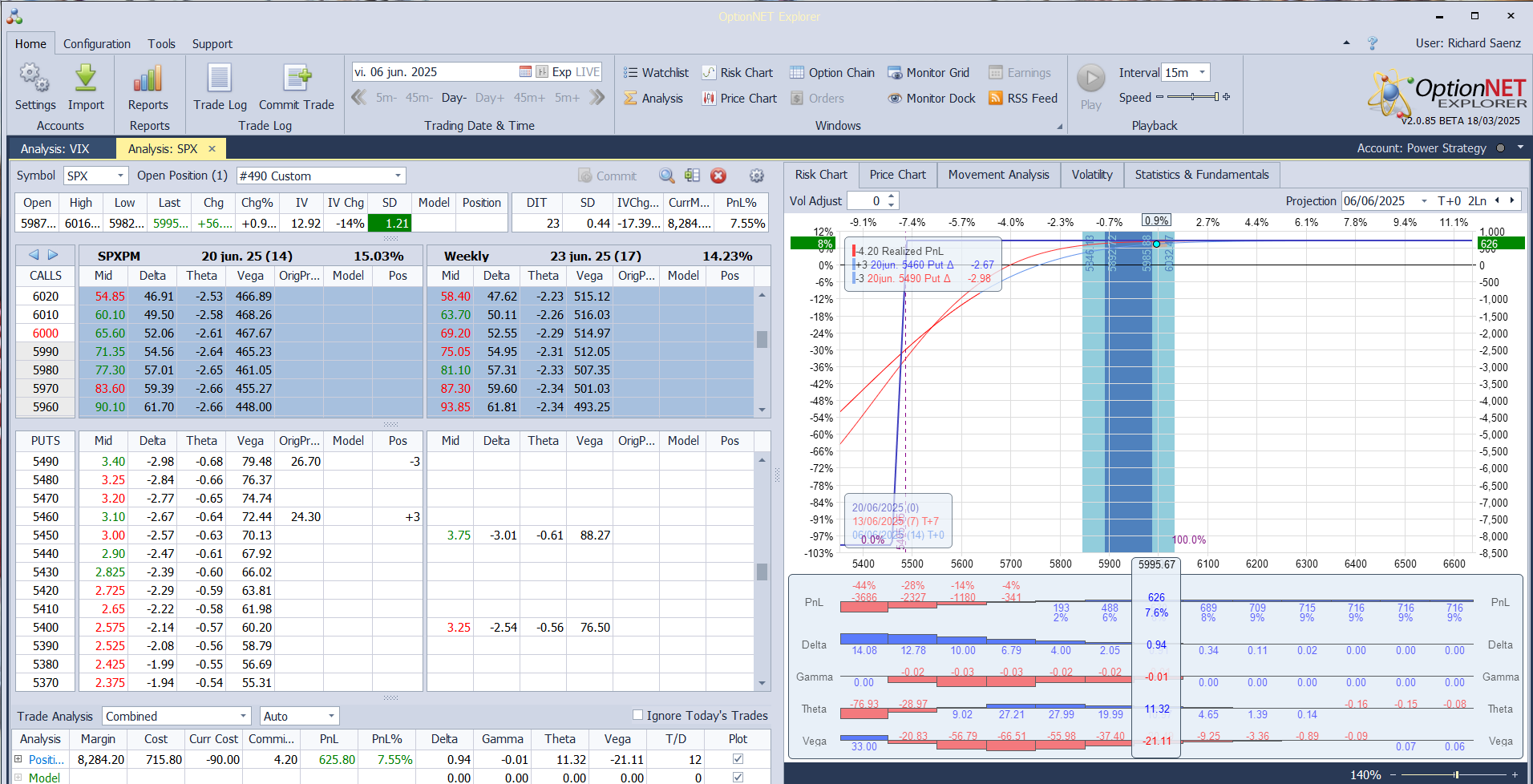
Task: Switch to the Price Chart tab
Action: (897, 175)
